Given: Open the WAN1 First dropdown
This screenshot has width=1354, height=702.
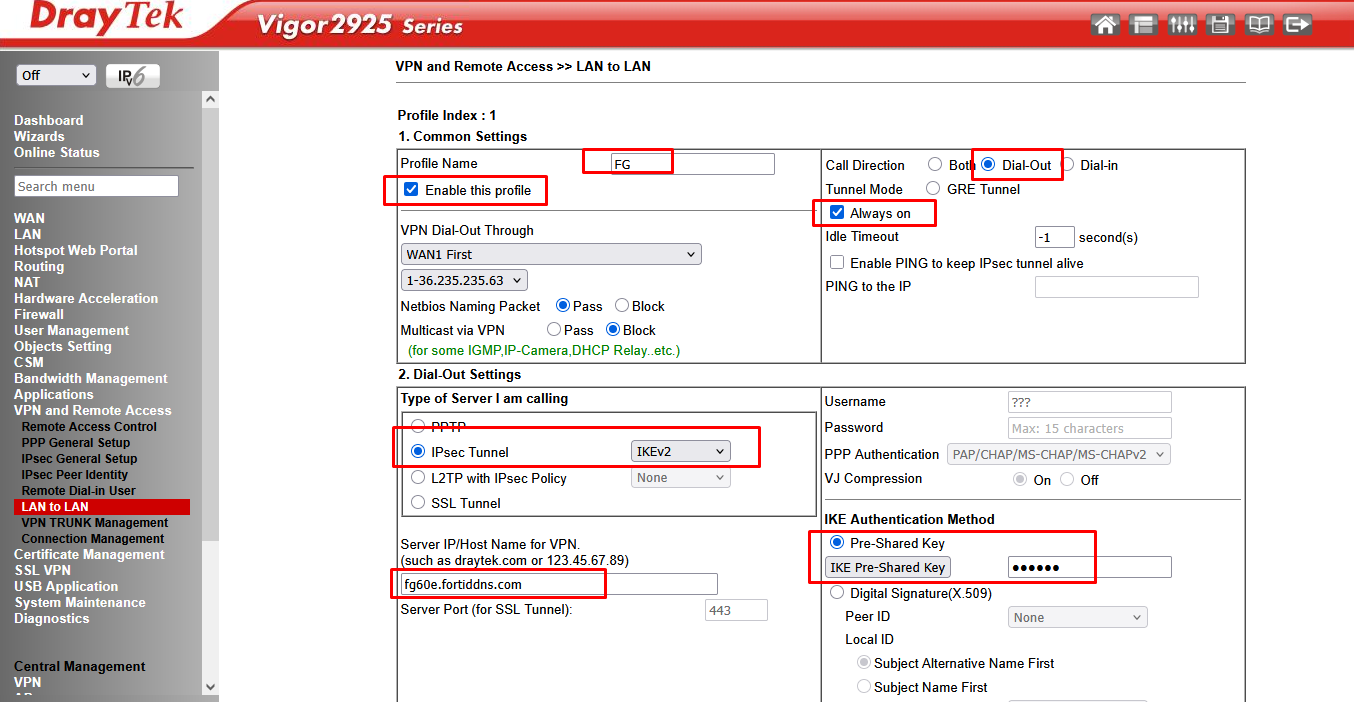Looking at the screenshot, I should 550,255.
